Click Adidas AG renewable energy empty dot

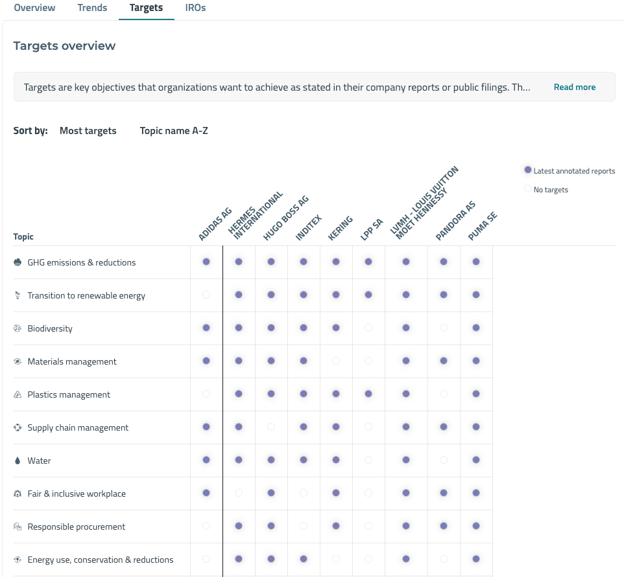point(206,295)
